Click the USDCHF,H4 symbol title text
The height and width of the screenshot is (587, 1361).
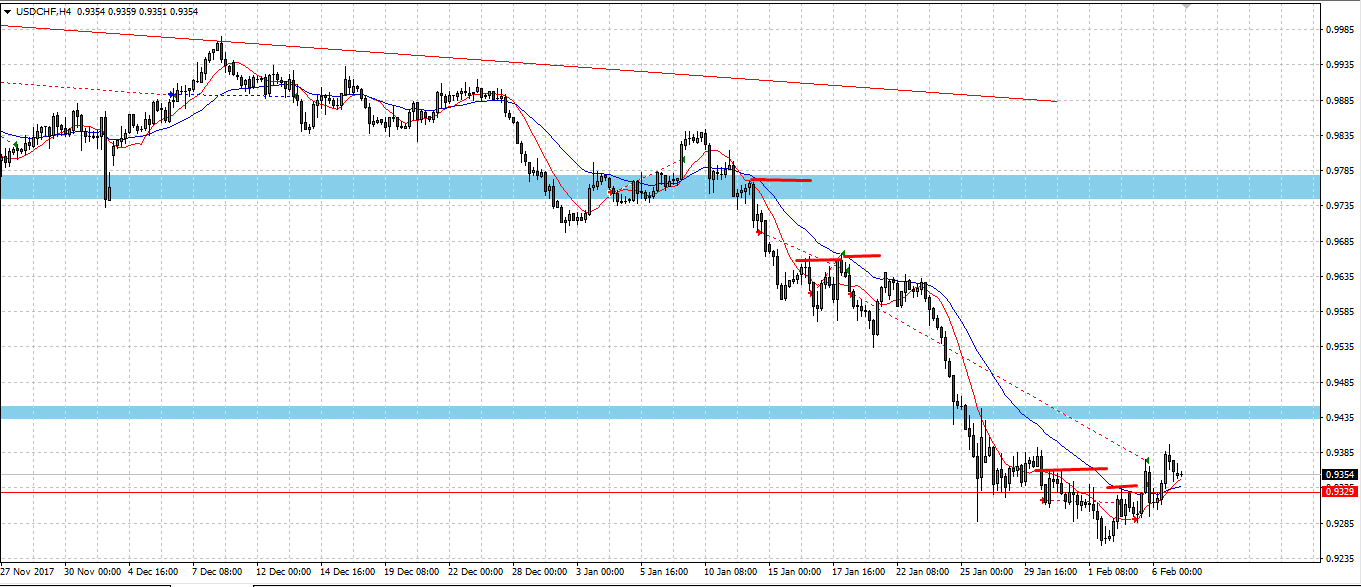tap(42, 11)
